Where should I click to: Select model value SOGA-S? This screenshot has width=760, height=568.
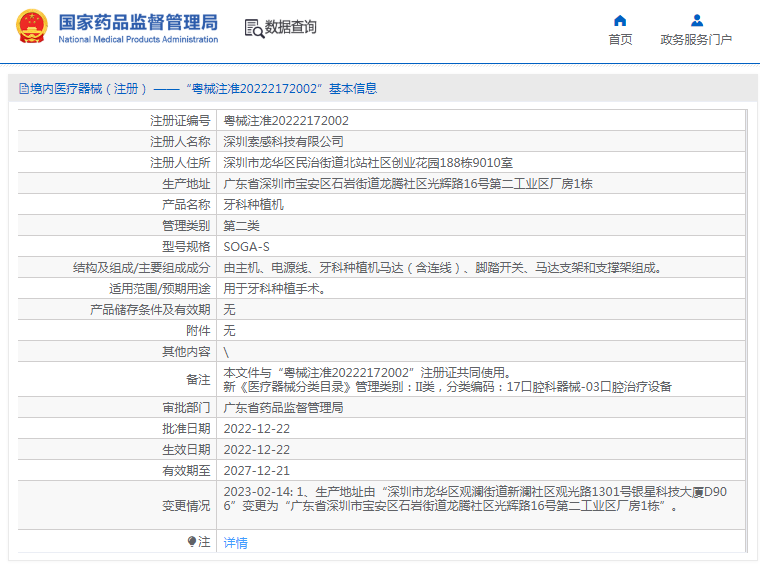click(246, 247)
